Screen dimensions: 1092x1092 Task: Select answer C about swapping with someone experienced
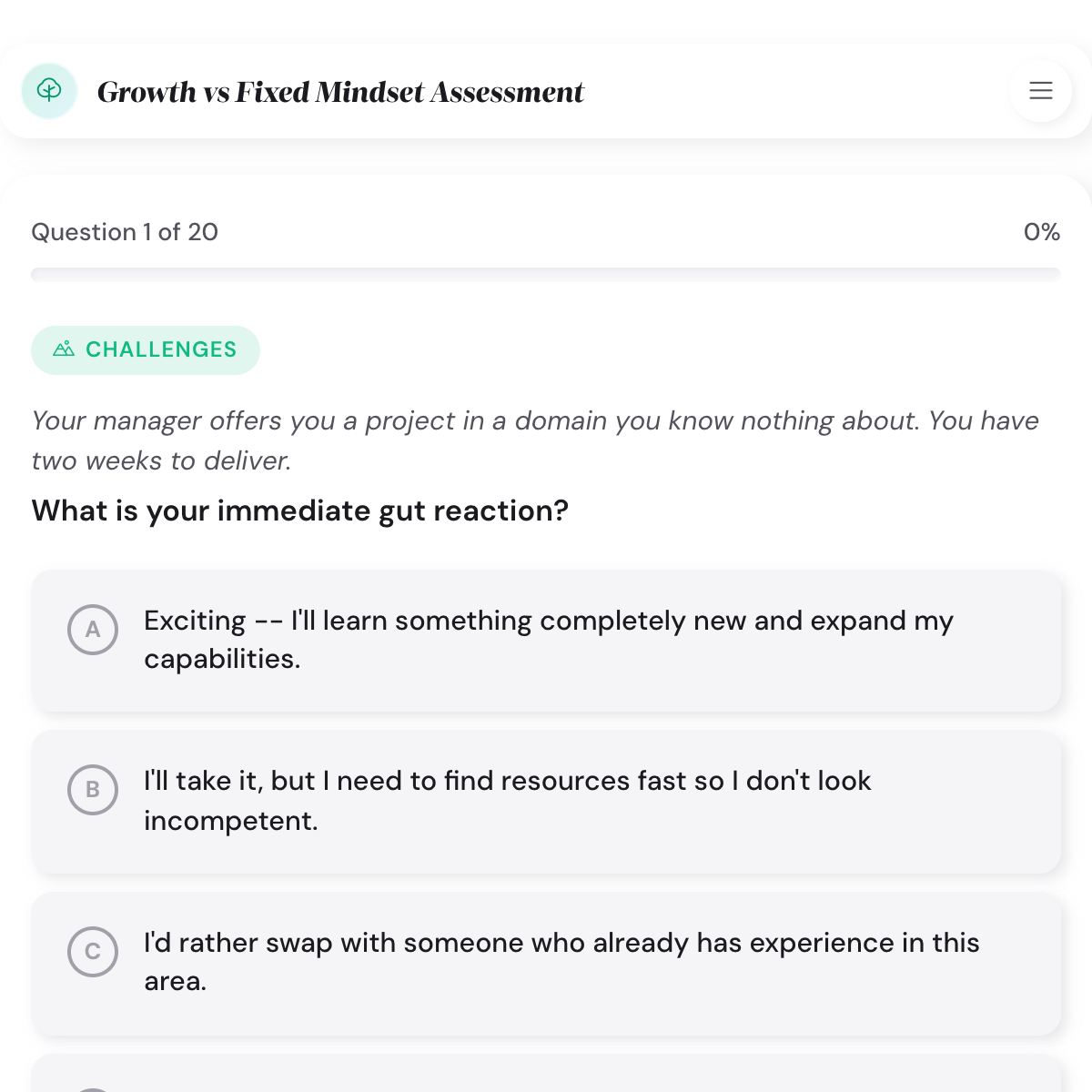(546, 962)
